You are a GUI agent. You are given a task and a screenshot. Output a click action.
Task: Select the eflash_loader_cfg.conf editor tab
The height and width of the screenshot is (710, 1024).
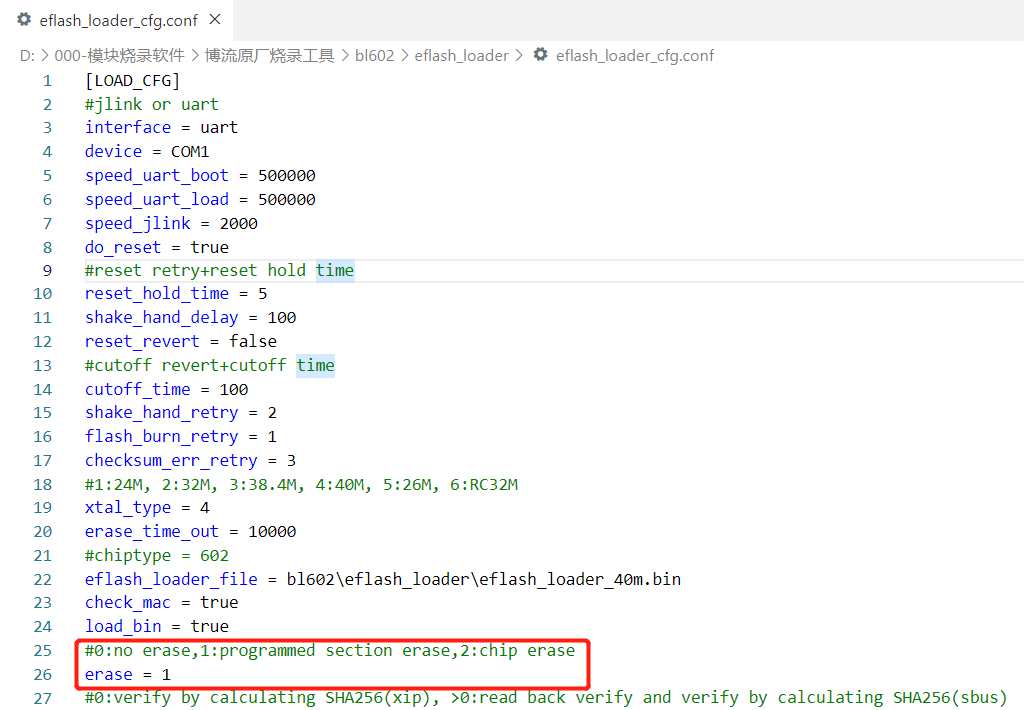(x=116, y=20)
